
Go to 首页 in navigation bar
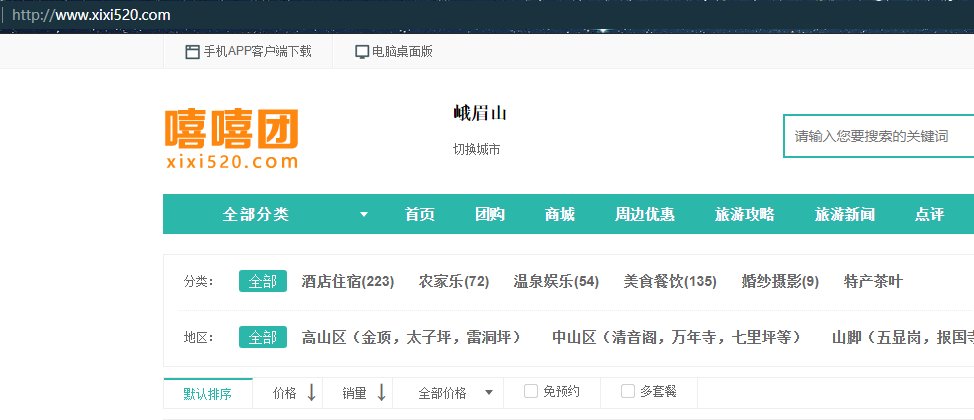point(420,215)
